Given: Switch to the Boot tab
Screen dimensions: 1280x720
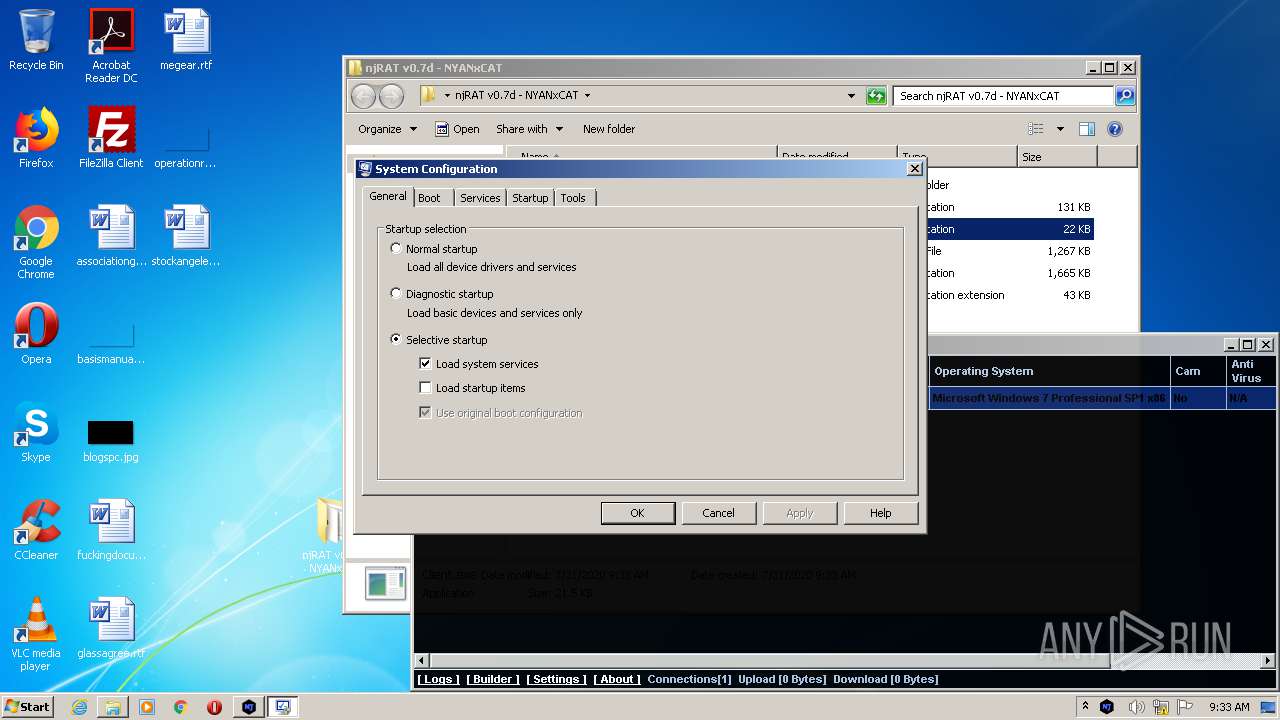Looking at the screenshot, I should pyautogui.click(x=429, y=198).
